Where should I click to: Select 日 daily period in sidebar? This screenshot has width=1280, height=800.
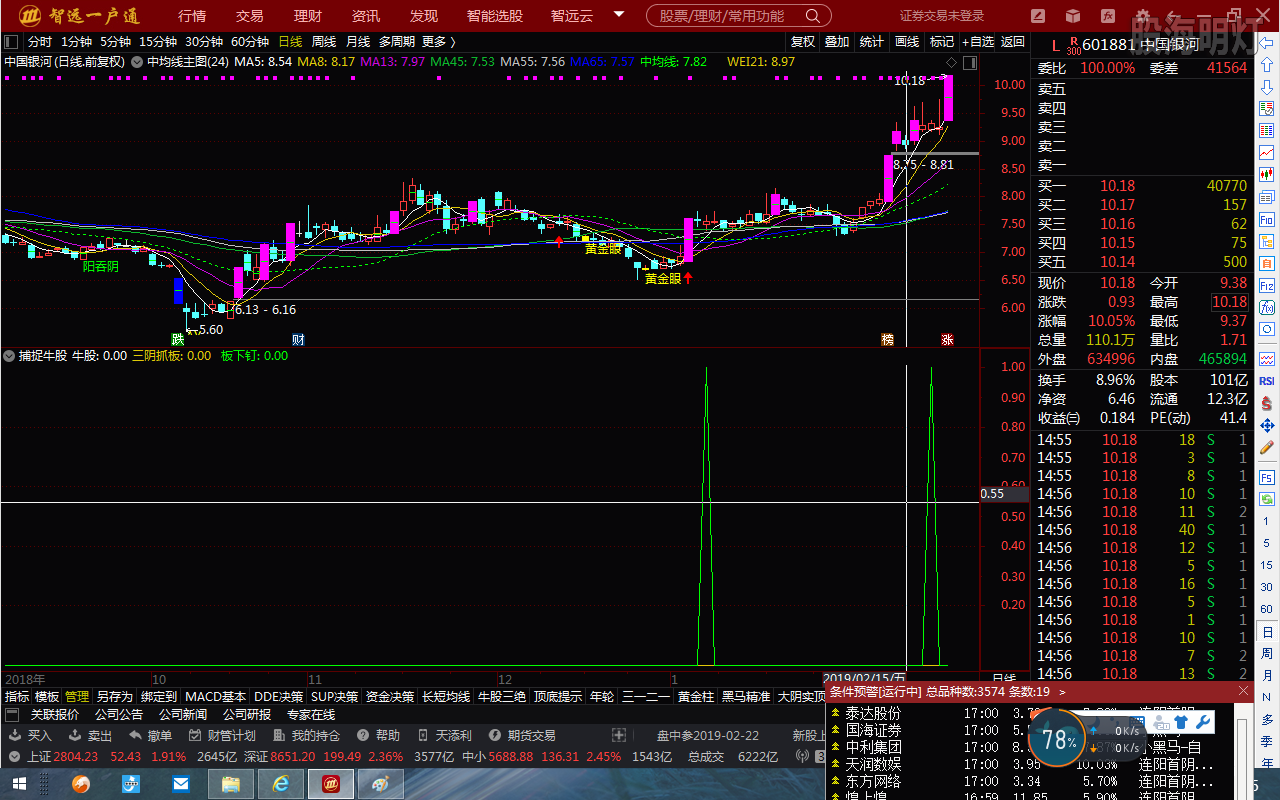[1267, 632]
